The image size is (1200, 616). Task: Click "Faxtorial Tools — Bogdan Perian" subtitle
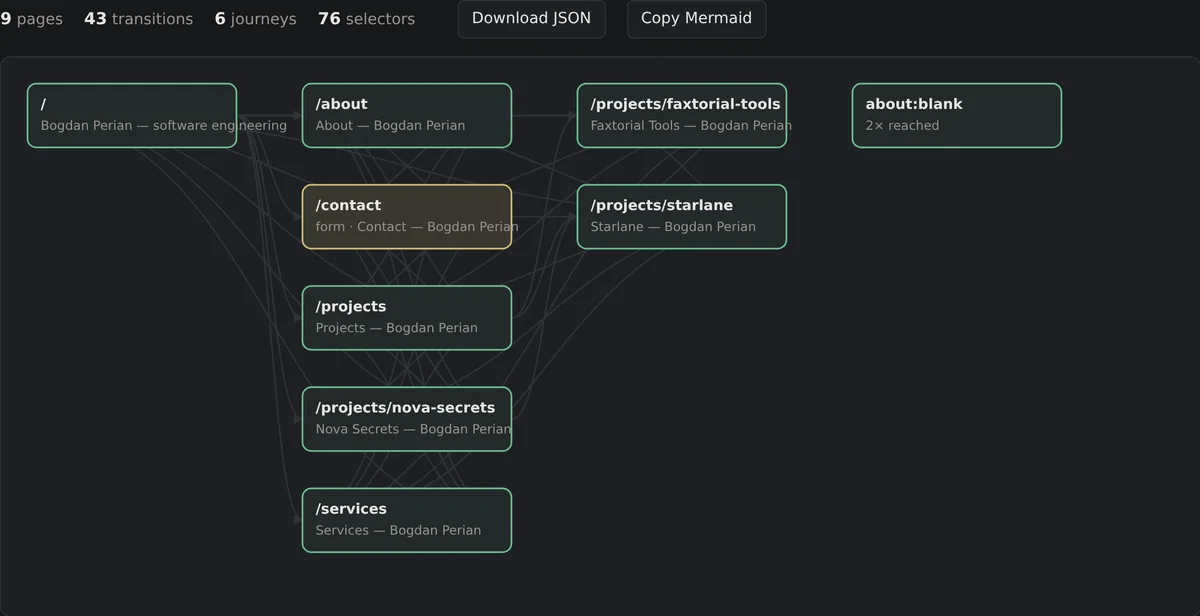(691, 126)
